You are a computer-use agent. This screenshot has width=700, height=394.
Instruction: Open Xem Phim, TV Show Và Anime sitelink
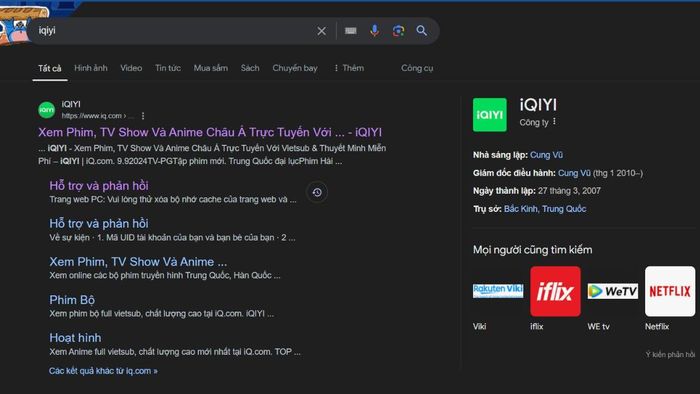(138, 261)
